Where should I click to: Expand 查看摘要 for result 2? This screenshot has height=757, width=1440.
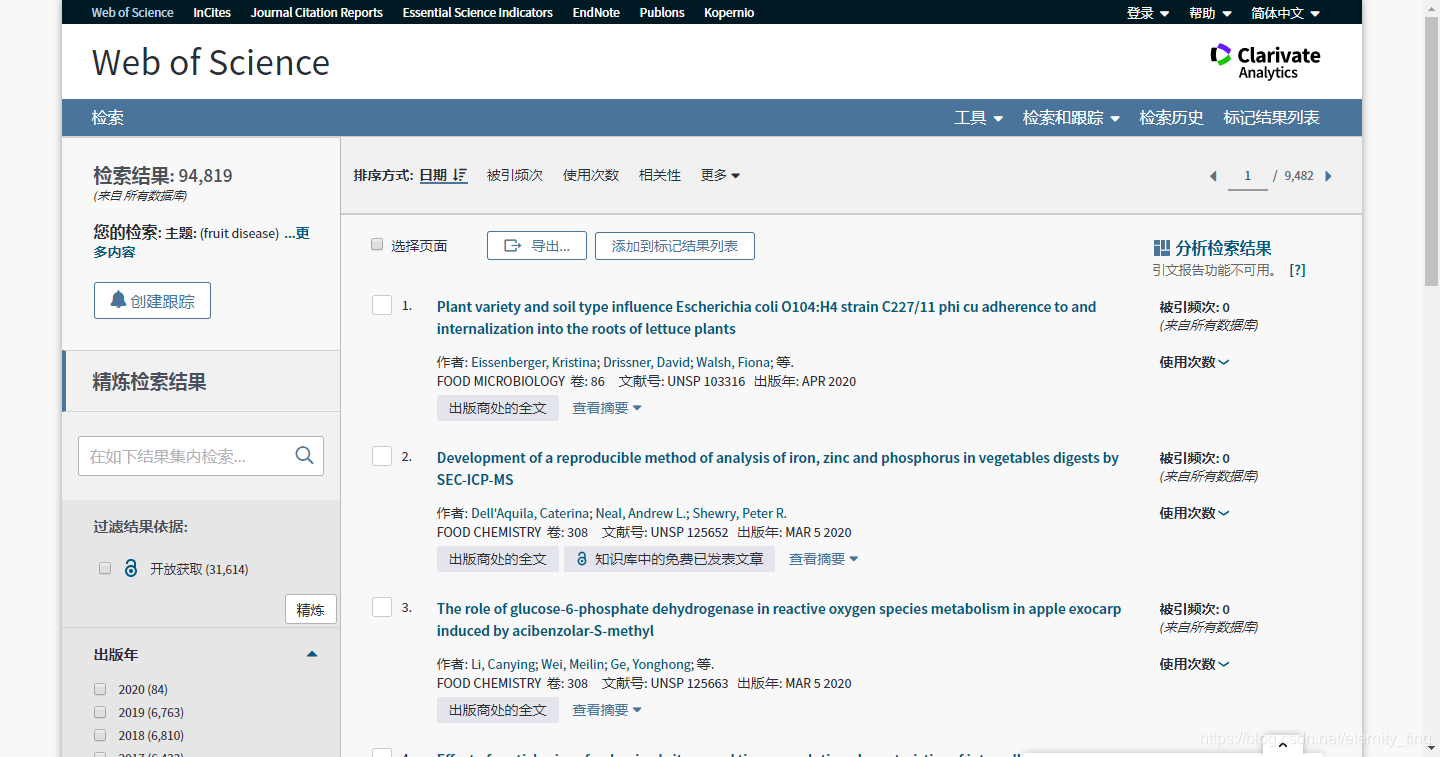(824, 559)
